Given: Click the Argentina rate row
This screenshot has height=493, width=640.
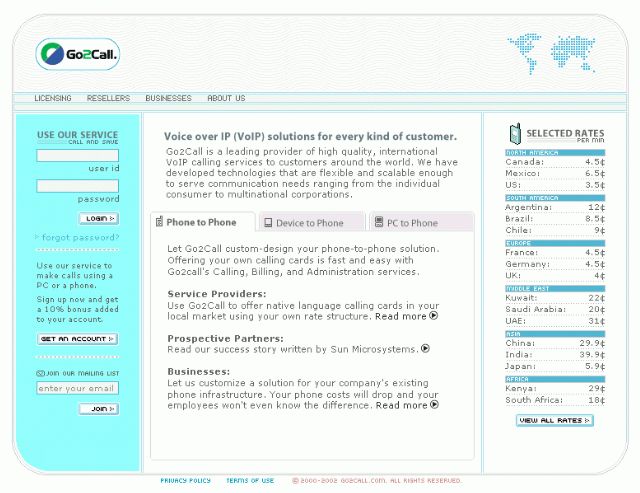Looking at the screenshot, I should [x=555, y=207].
